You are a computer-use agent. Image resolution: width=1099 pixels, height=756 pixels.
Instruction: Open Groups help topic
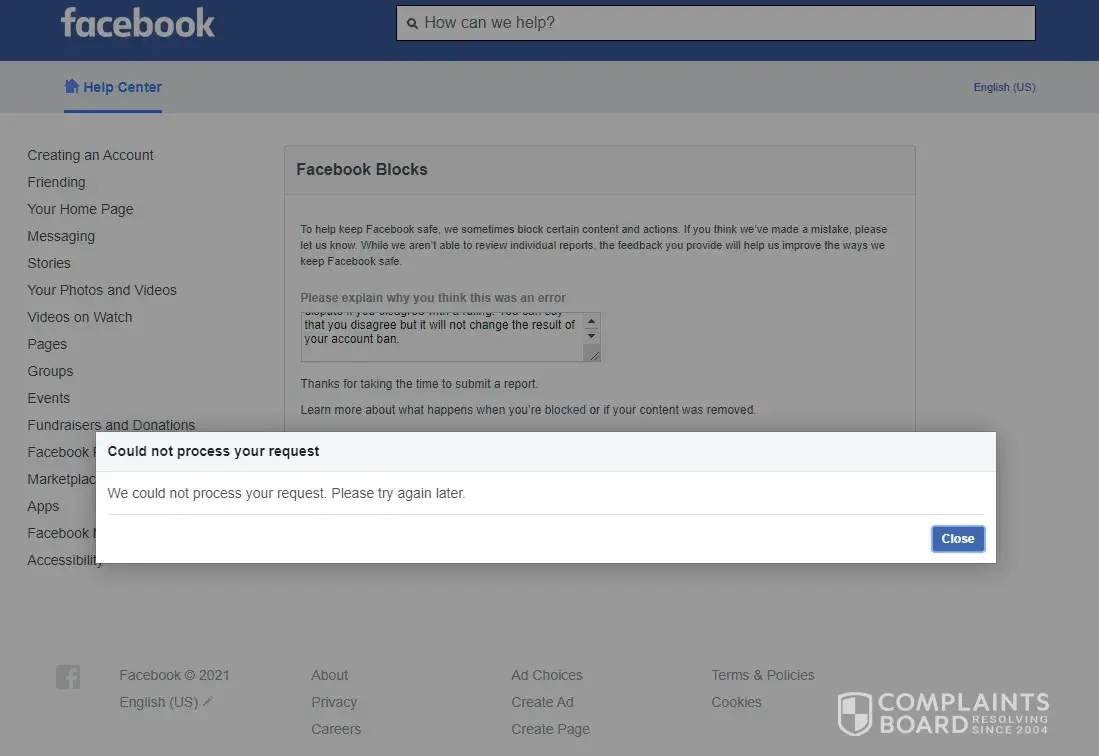[50, 371]
